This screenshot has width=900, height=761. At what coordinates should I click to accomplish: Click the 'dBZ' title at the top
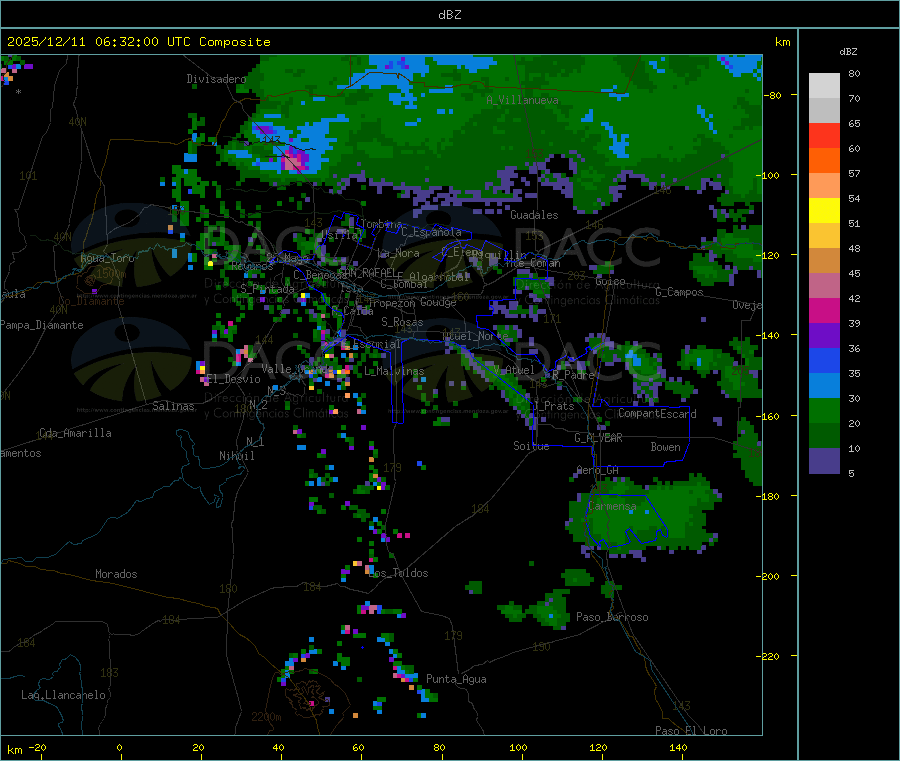click(x=449, y=15)
